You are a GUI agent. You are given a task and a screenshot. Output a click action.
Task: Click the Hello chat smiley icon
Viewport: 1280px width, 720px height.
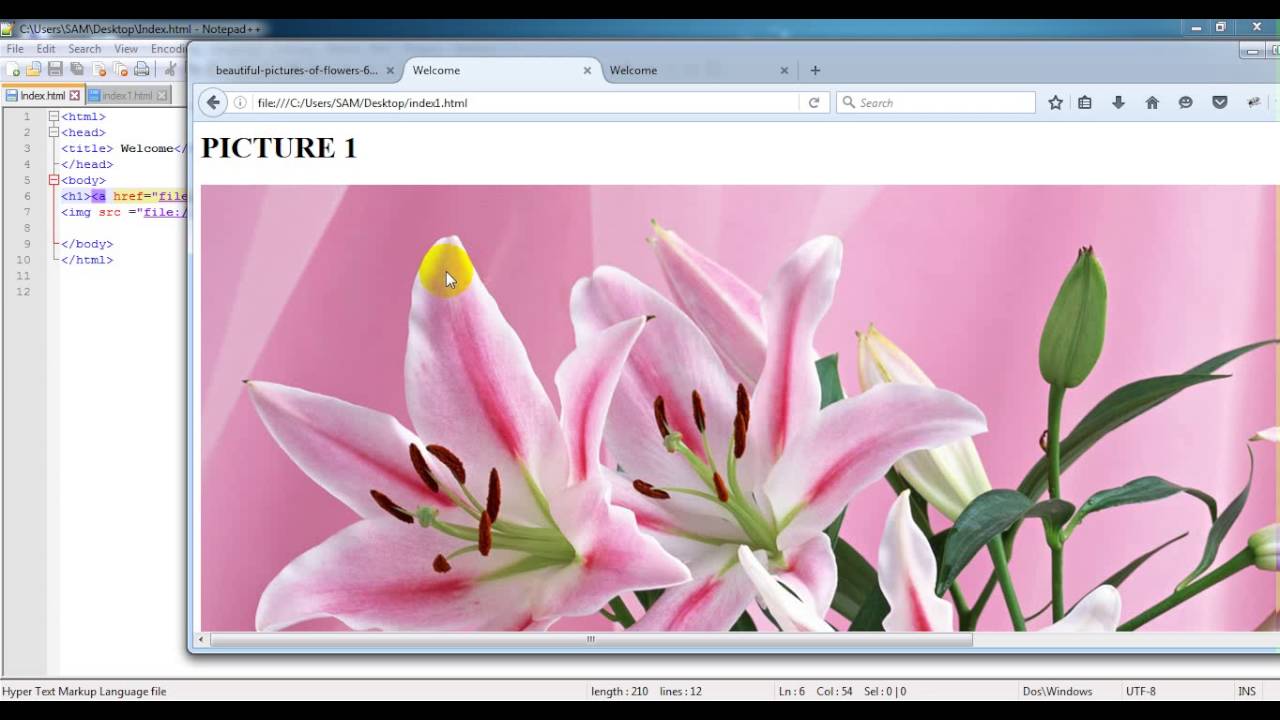coord(1186,103)
